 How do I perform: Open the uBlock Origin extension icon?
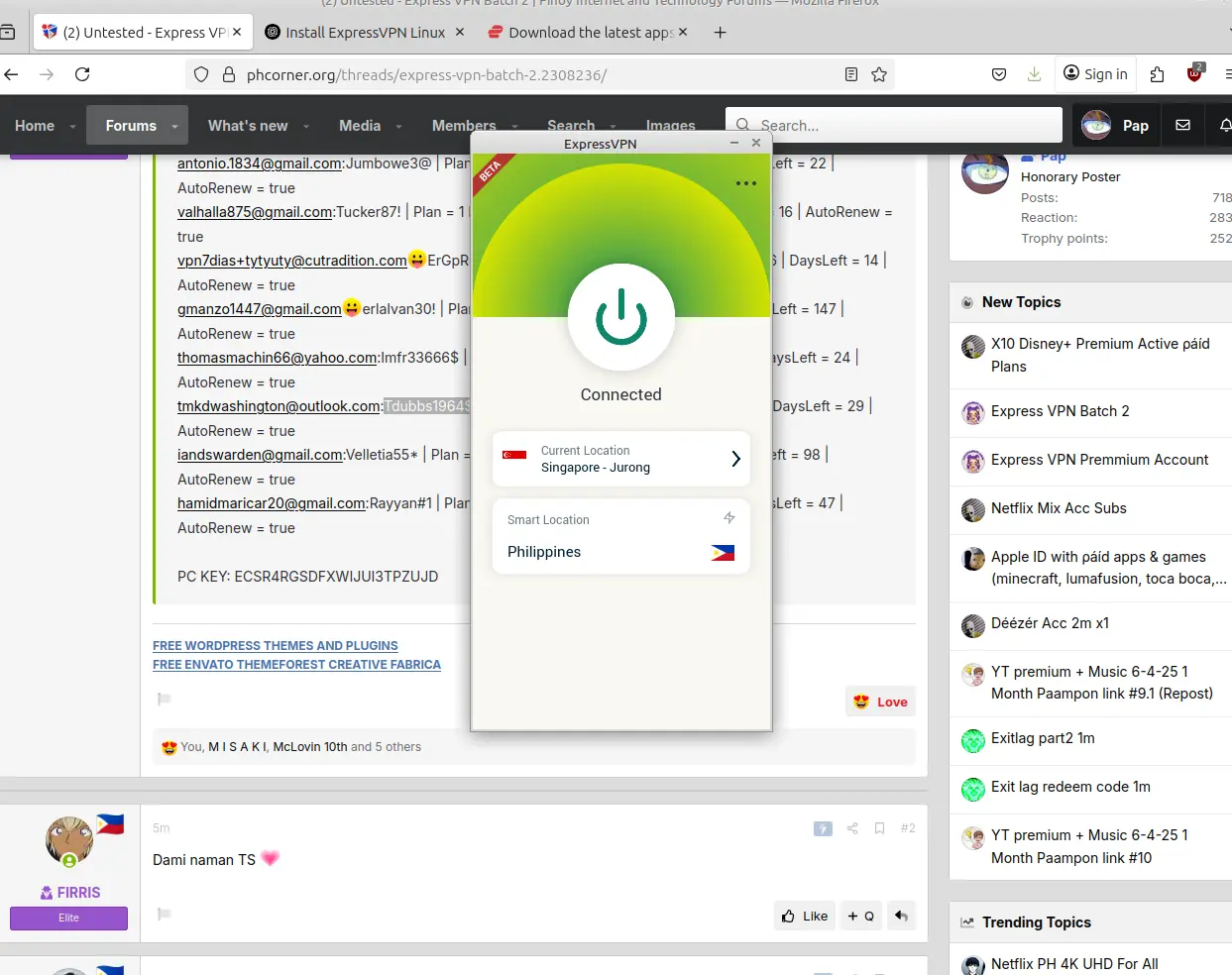tap(1194, 73)
